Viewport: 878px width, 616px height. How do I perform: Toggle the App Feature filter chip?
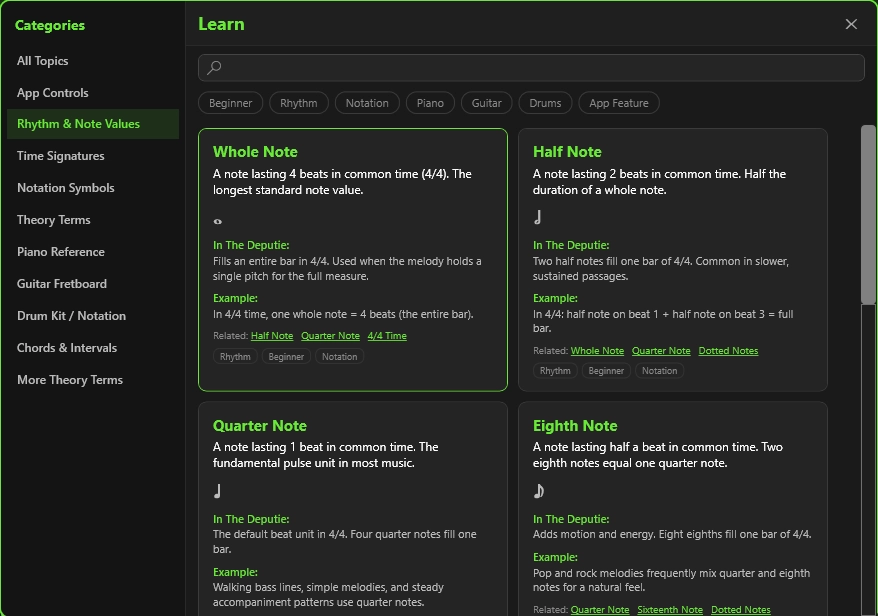pyautogui.click(x=619, y=103)
